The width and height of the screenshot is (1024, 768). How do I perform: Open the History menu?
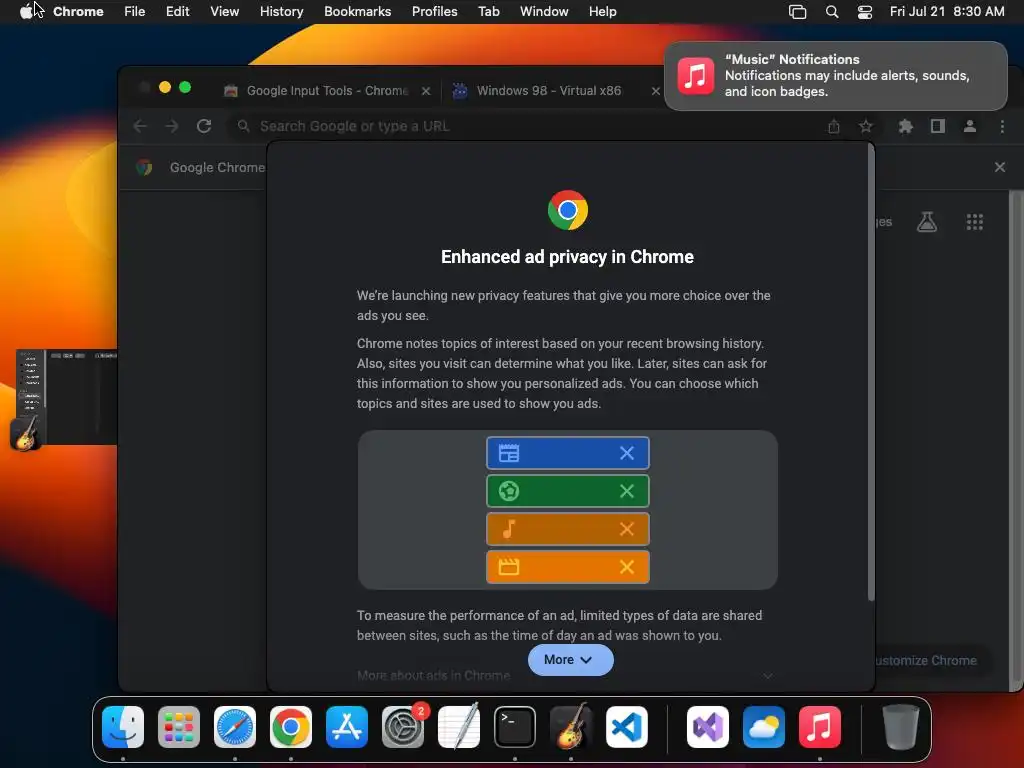(281, 12)
